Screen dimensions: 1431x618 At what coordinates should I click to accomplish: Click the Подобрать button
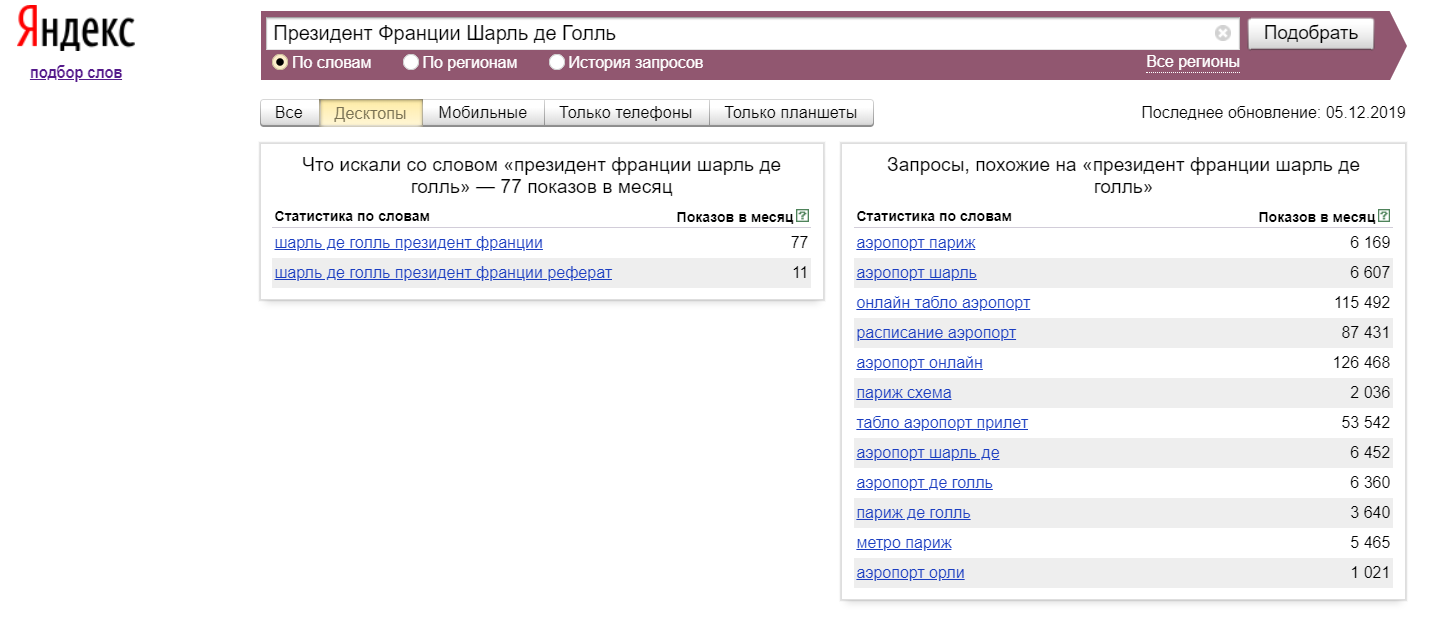(x=1311, y=33)
